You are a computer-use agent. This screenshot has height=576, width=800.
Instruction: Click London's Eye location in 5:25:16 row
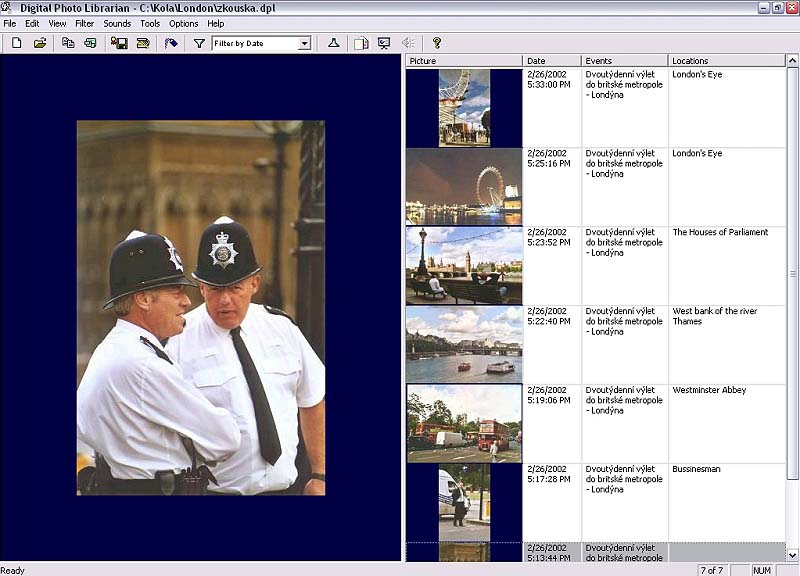[x=697, y=154]
